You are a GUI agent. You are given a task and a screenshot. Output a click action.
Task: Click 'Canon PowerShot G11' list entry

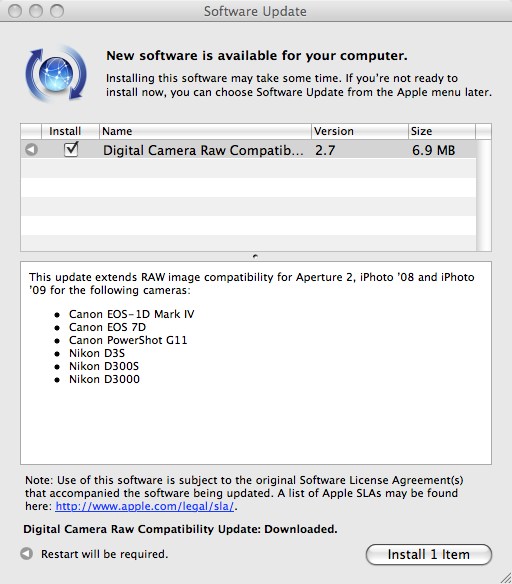pos(128,340)
